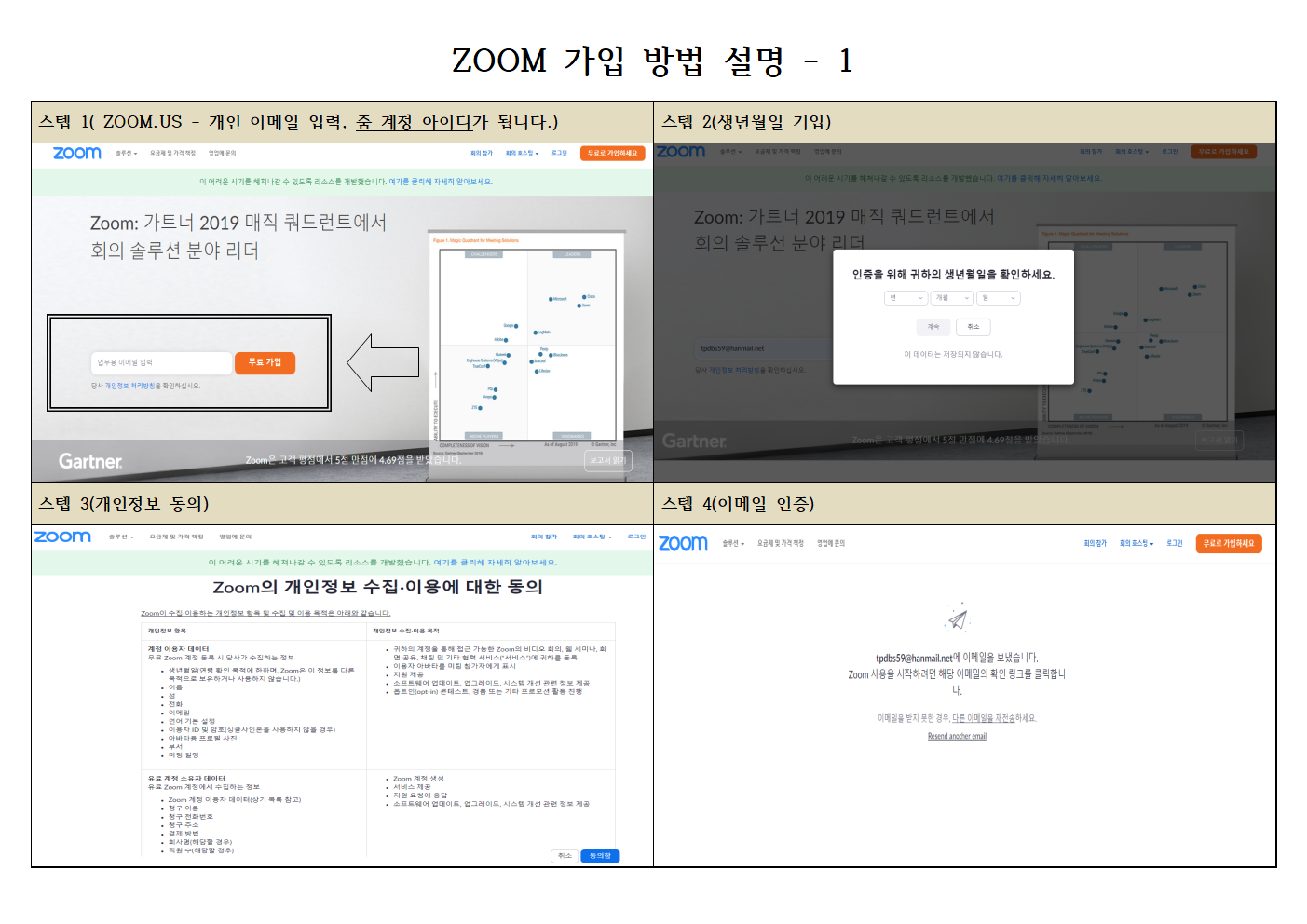Click the 보고서 읽기 button in Step 1
The image size is (1307, 924).
point(607,460)
